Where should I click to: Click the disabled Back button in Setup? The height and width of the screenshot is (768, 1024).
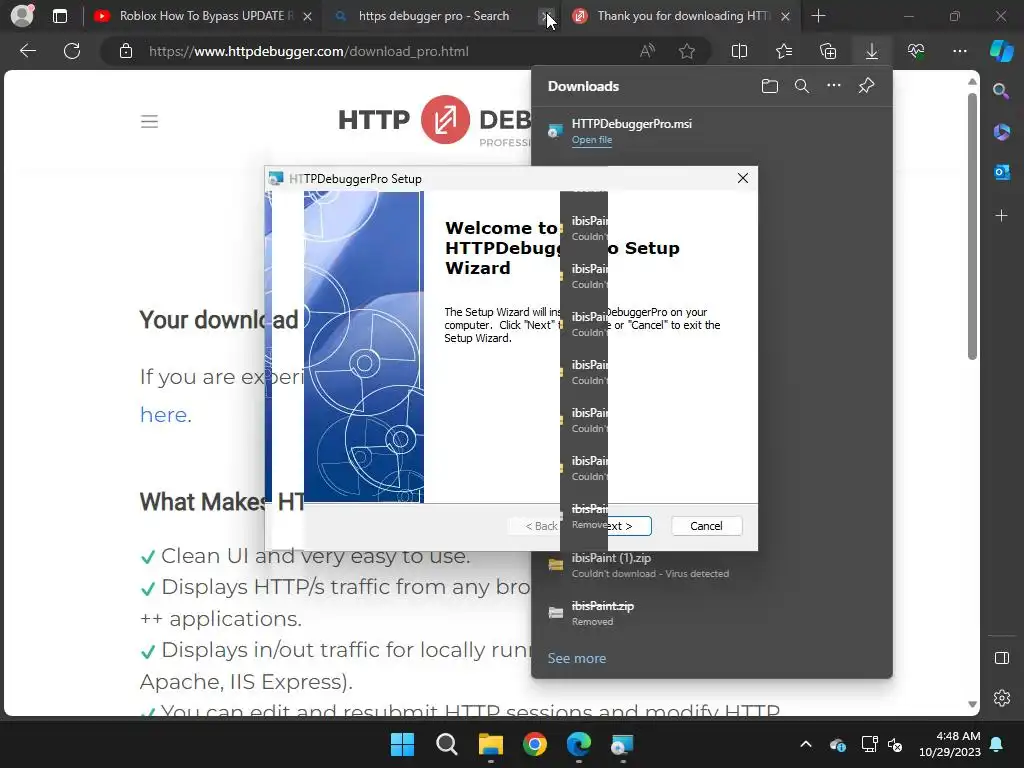point(534,526)
